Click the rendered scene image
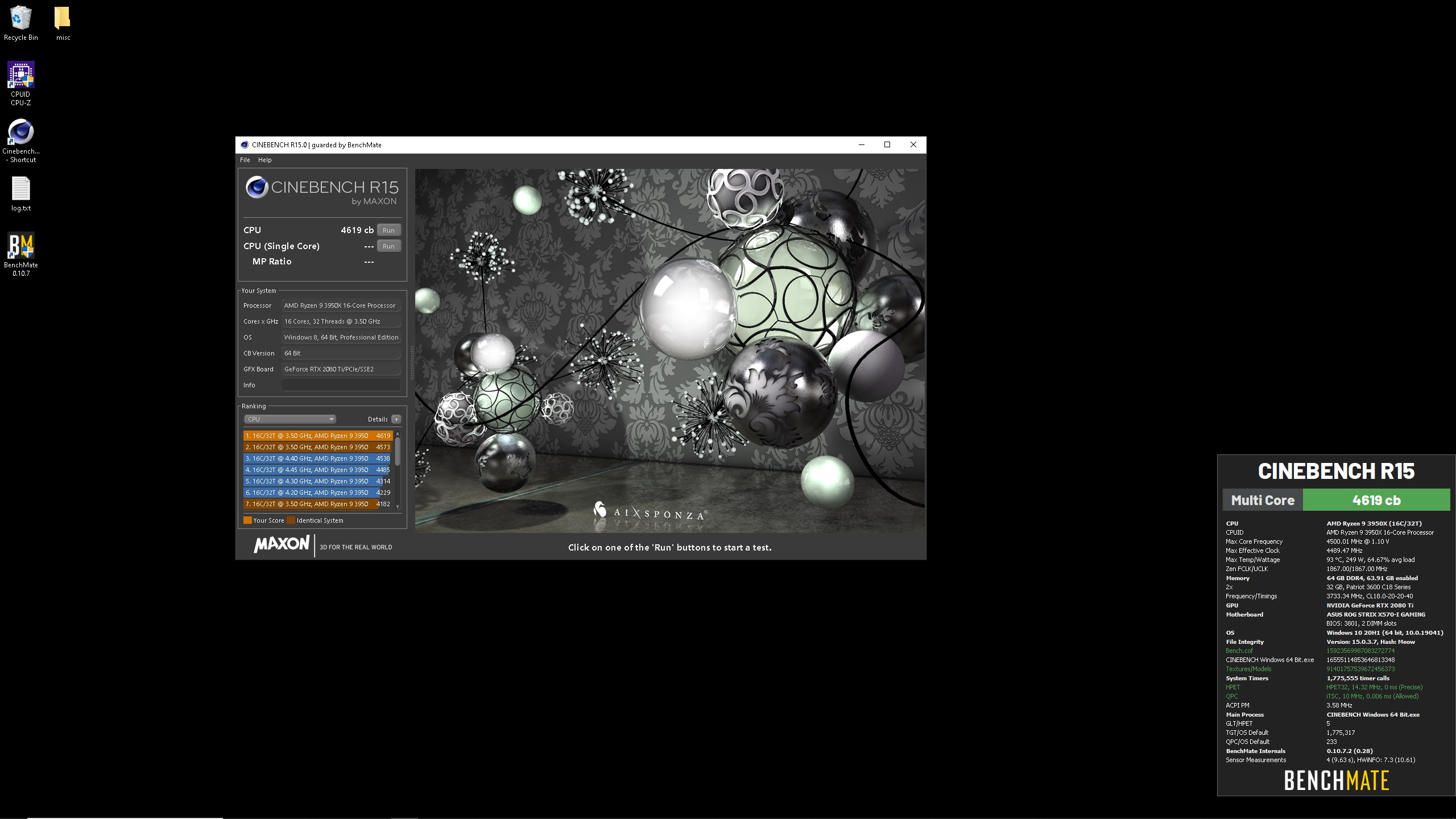The image size is (1456, 819). pyautogui.click(x=669, y=350)
